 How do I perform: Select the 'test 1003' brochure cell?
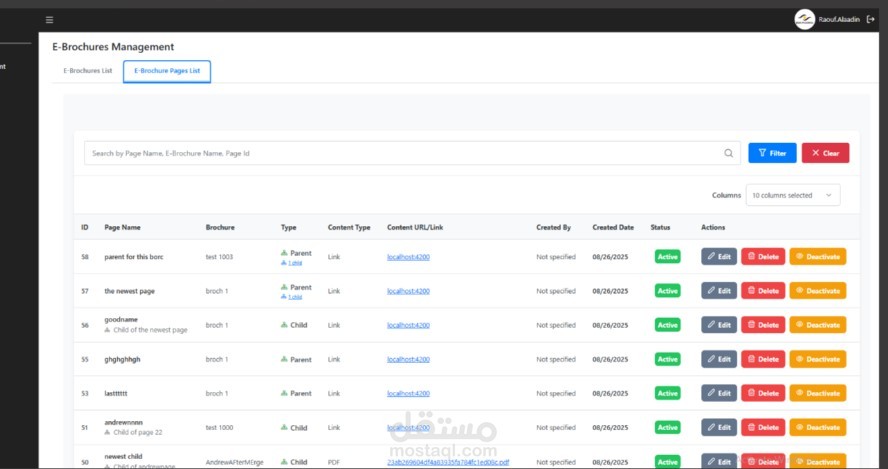[219, 257]
